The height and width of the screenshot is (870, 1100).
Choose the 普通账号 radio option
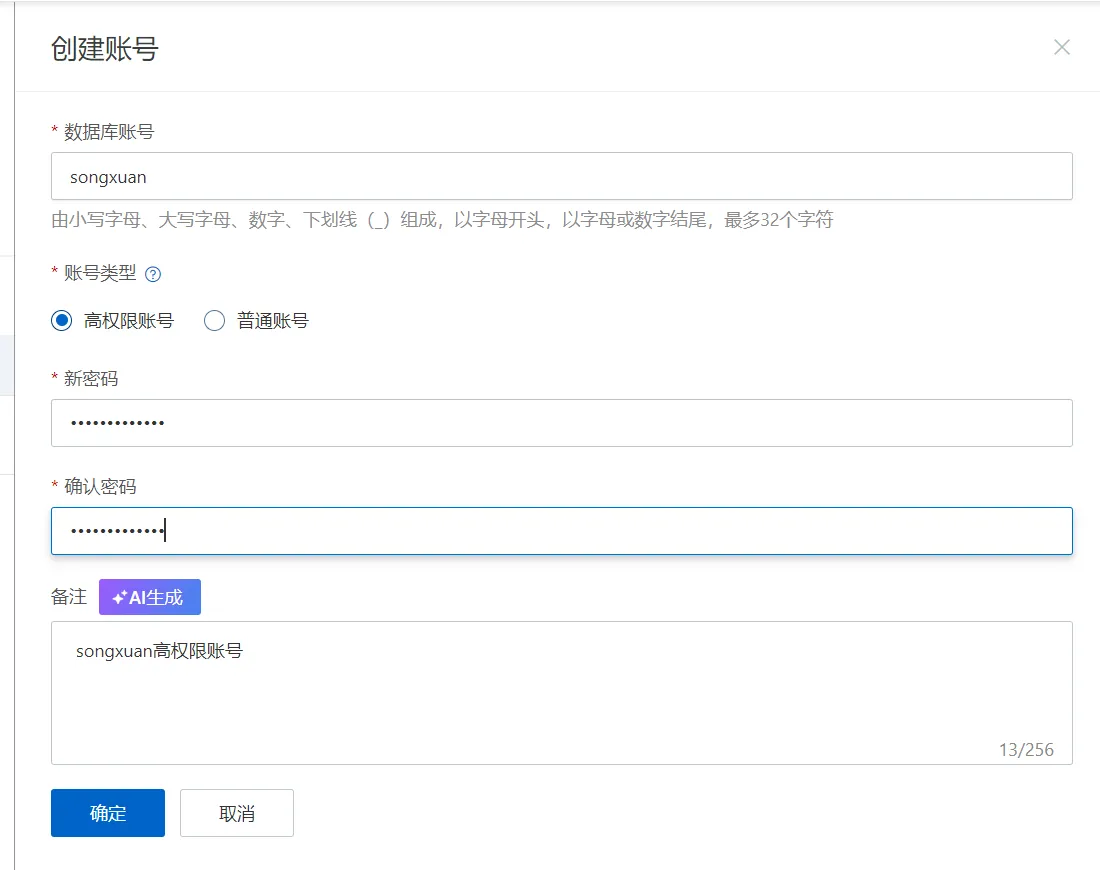pyautogui.click(x=214, y=321)
